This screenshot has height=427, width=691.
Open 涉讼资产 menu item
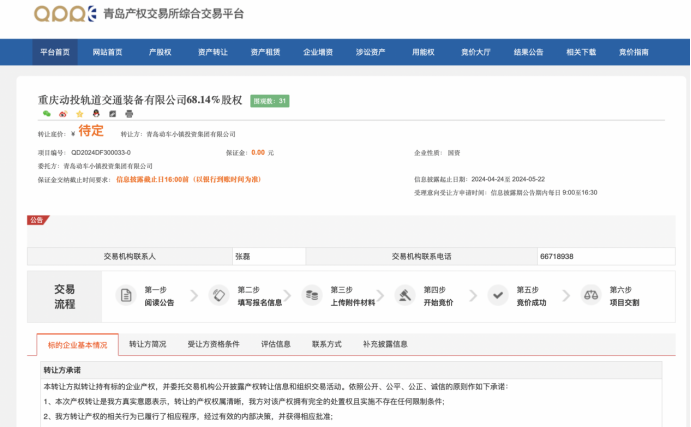pos(371,52)
